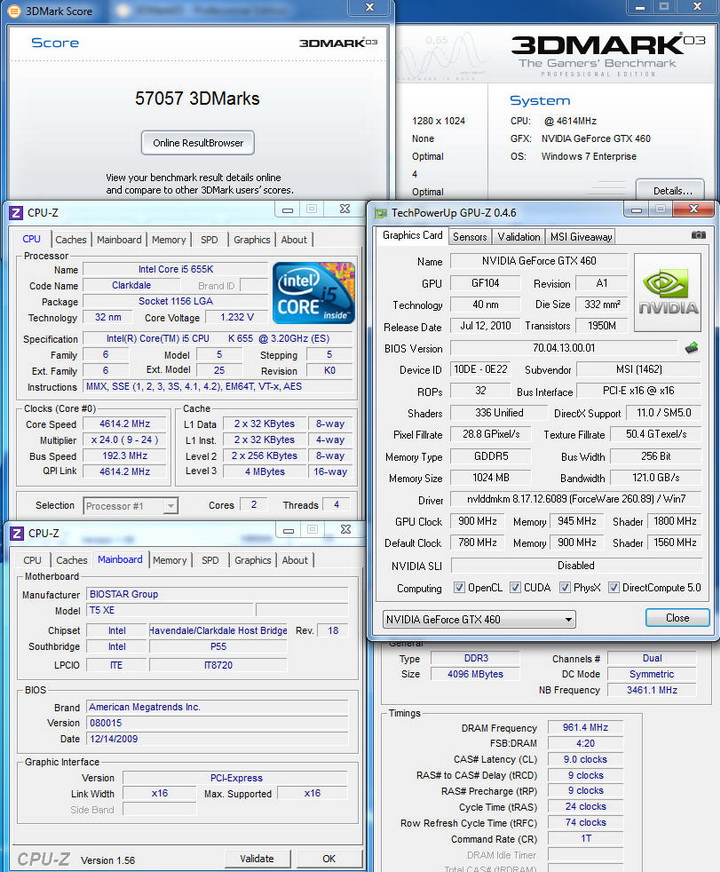Click the GPU Clock 900 MHz field
Viewport: 720px width, 872px height.
(477, 521)
